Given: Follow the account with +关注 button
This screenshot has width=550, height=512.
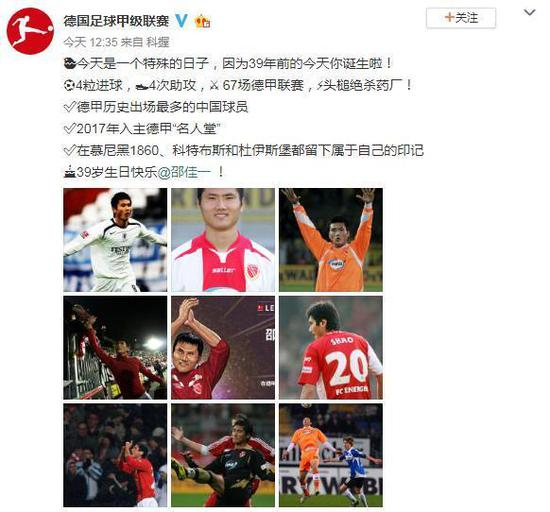Looking at the screenshot, I should click(x=461, y=18).
